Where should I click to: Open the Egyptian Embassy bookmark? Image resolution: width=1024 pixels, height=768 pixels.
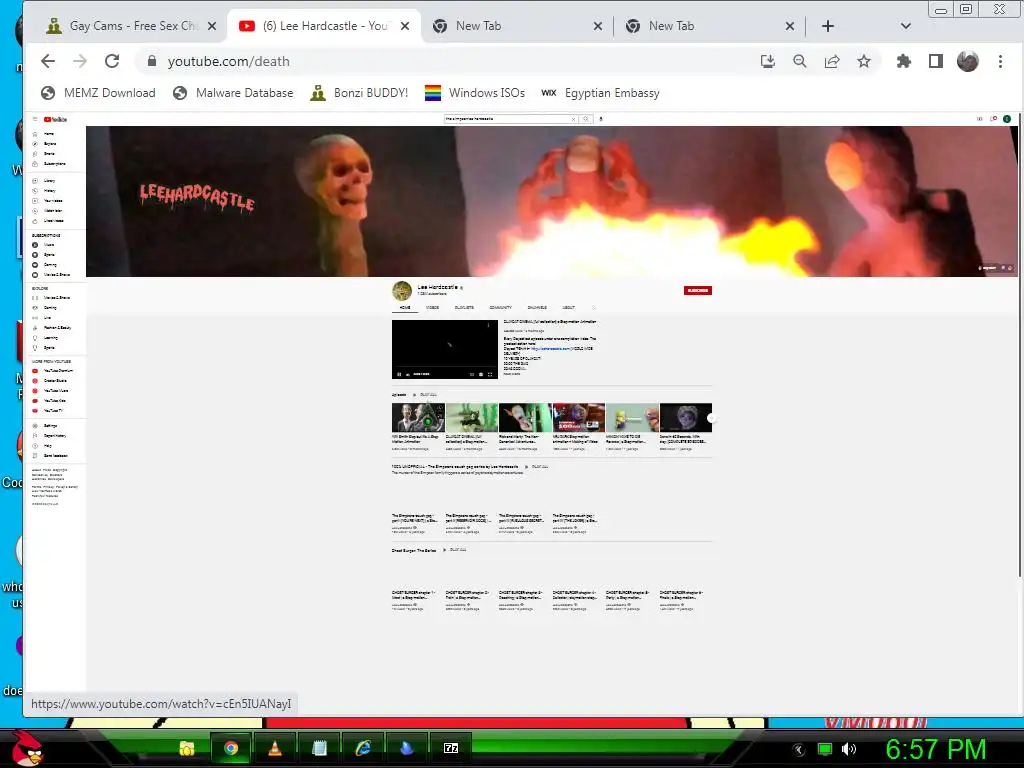(601, 93)
